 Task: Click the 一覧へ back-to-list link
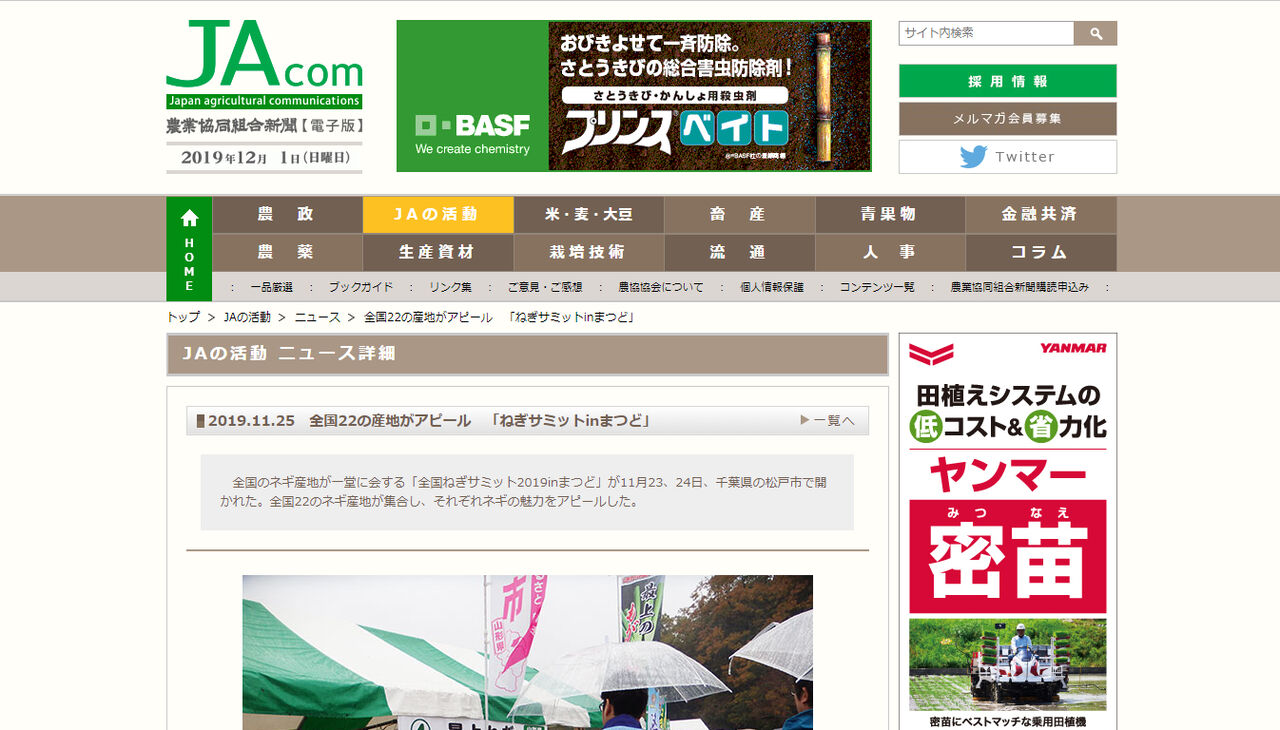[x=827, y=421]
